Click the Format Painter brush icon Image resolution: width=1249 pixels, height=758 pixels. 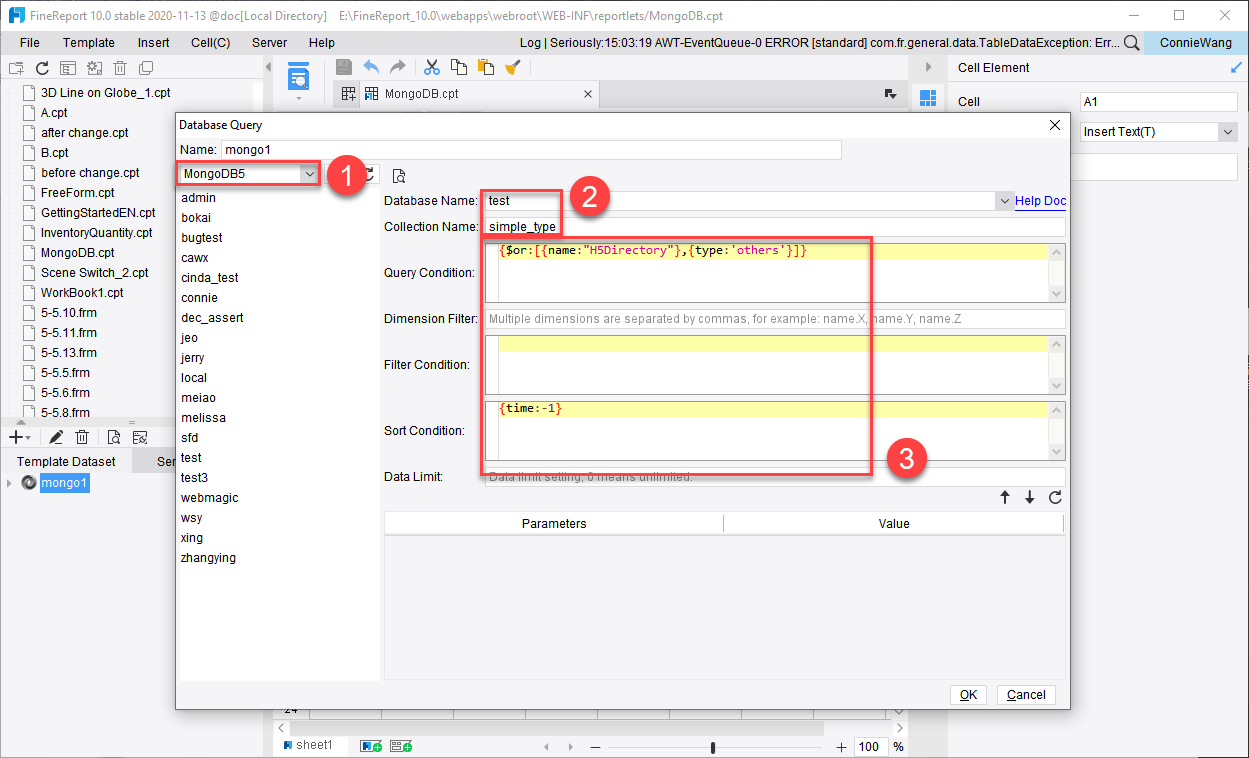pyautogui.click(x=513, y=67)
